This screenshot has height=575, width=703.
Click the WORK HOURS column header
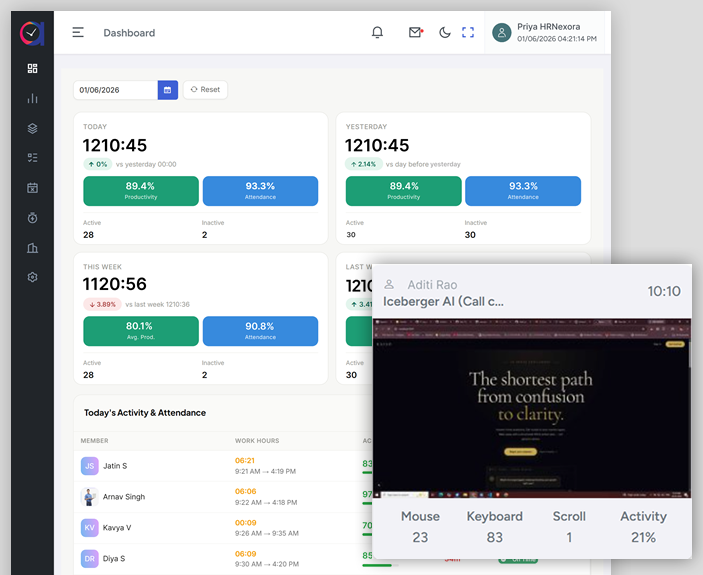[x=257, y=441]
